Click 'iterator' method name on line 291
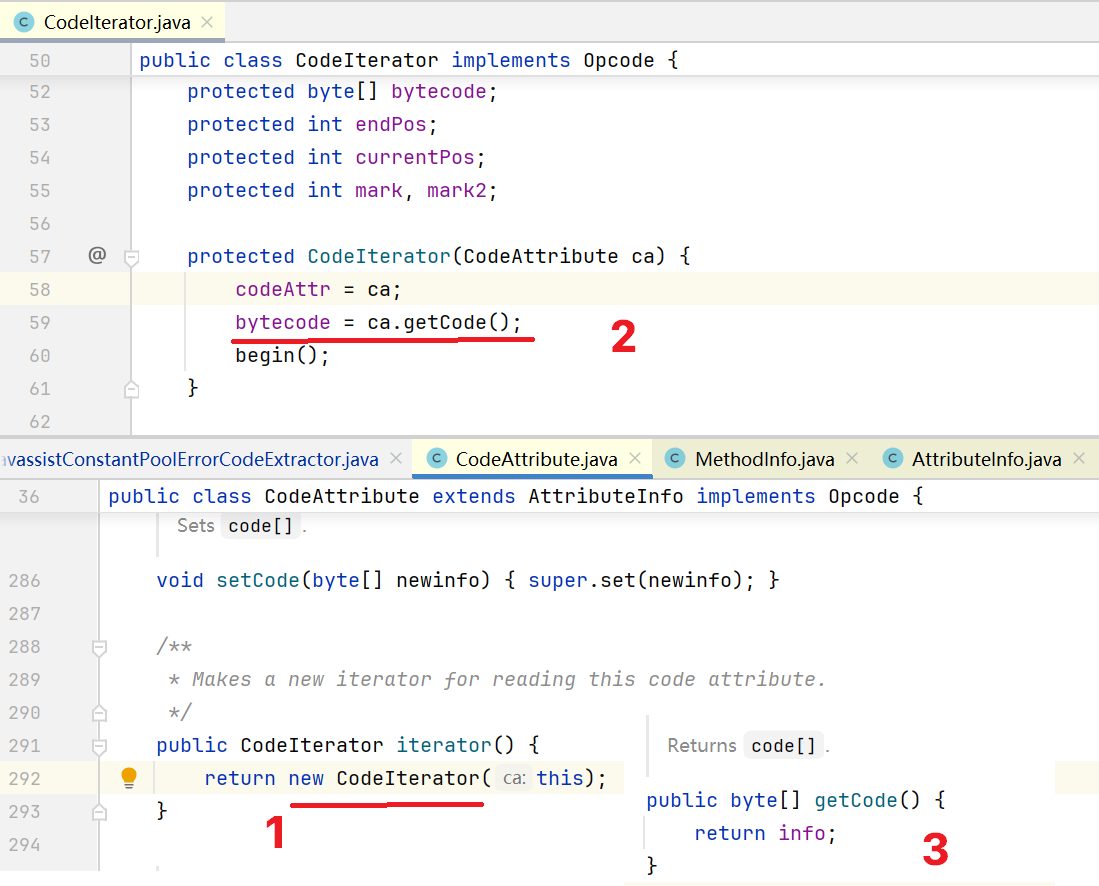 point(444,745)
